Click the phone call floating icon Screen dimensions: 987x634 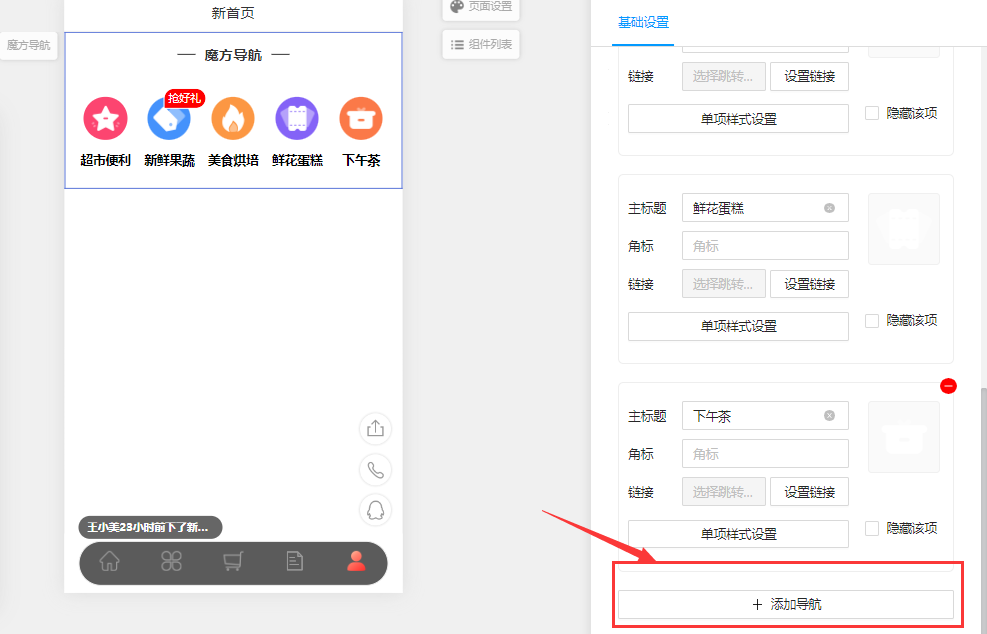tap(375, 469)
